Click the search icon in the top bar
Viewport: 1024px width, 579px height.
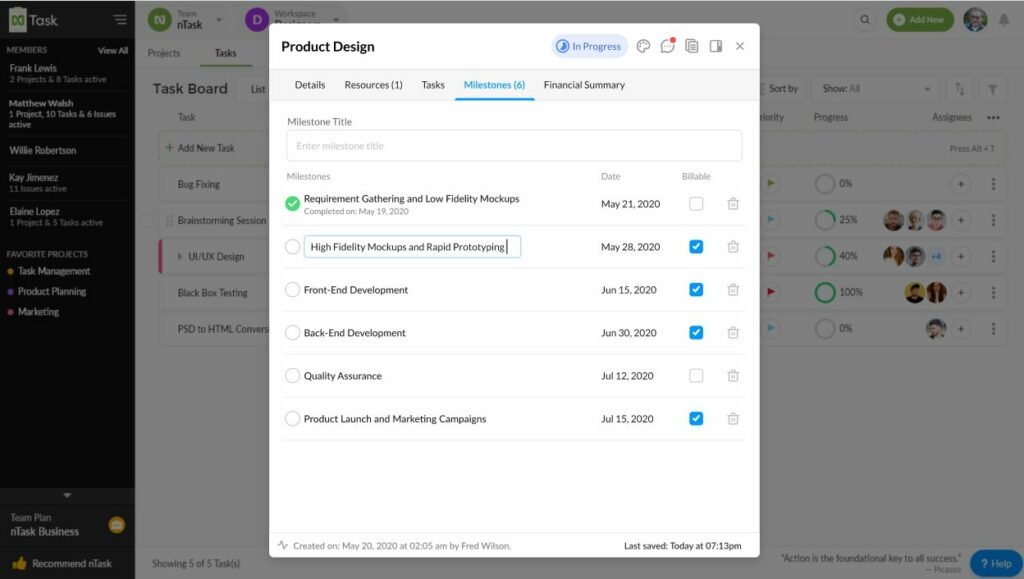tap(864, 19)
